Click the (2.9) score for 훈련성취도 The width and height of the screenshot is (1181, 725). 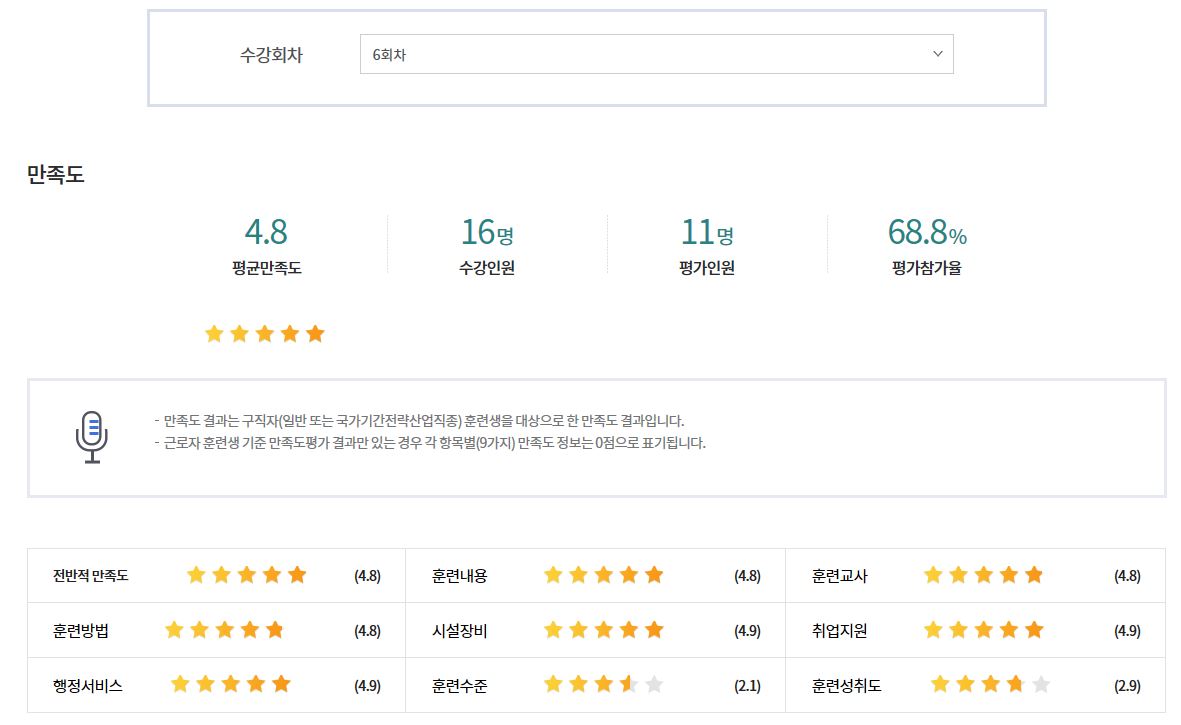tap(1127, 686)
